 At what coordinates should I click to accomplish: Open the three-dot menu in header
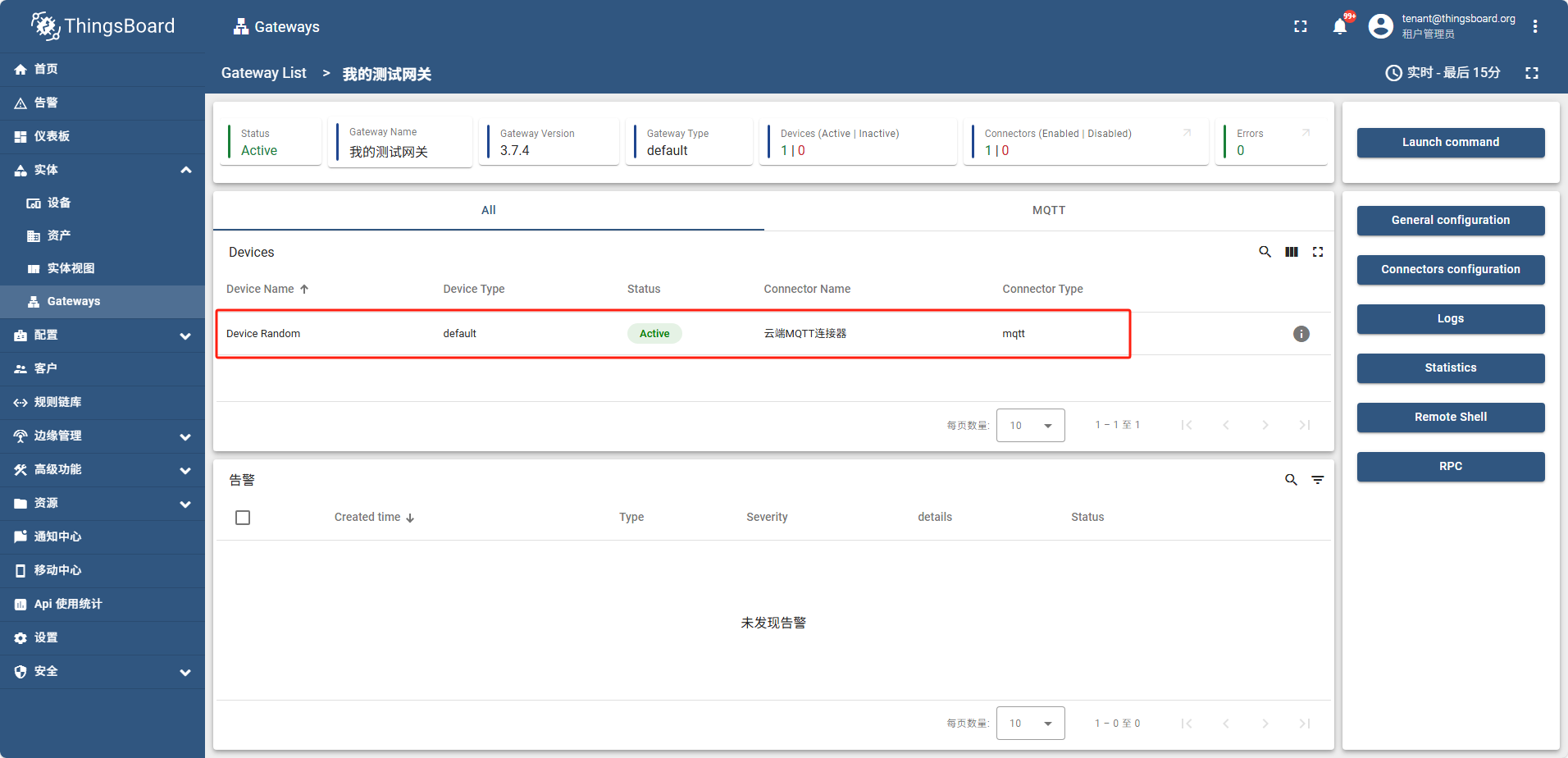1534,26
